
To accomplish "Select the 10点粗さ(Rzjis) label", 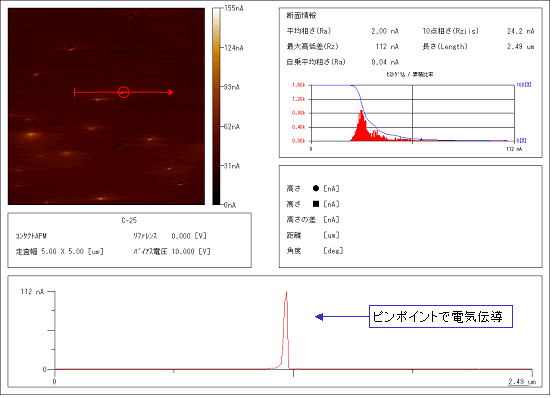I will click(450, 31).
